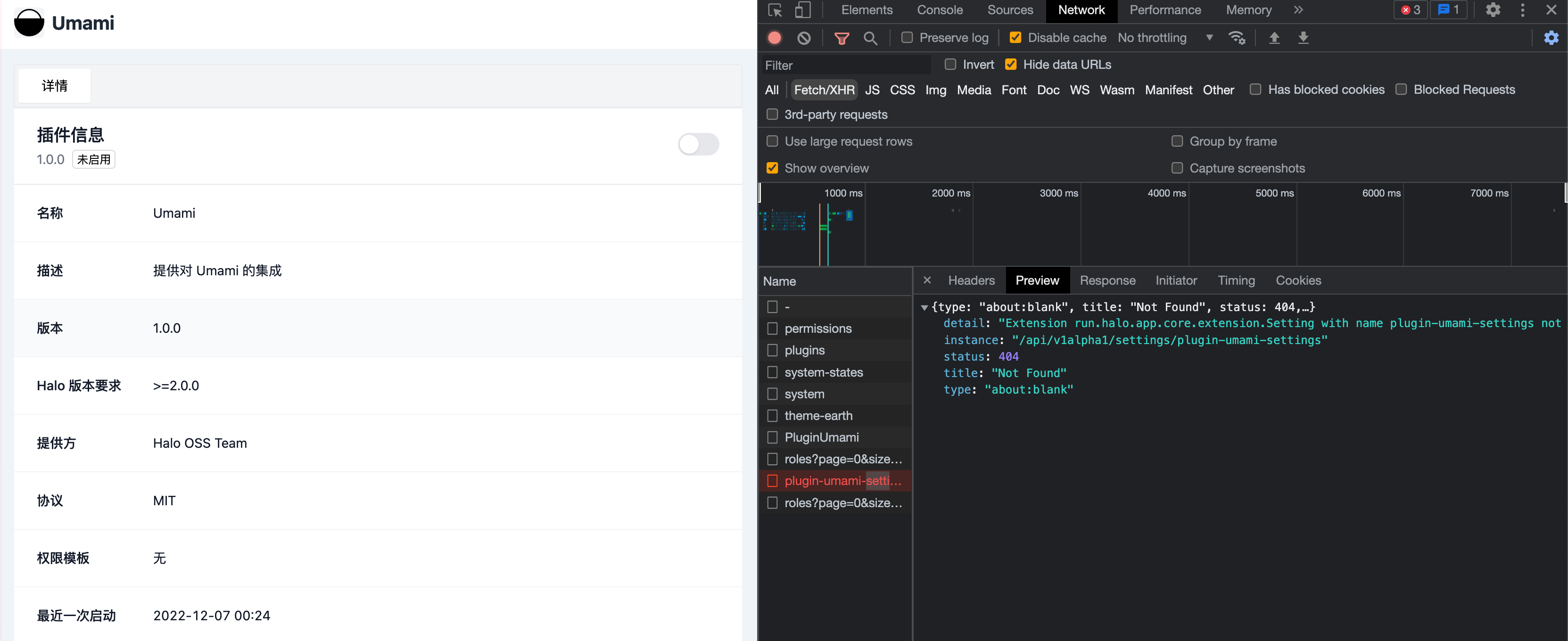Open the Sources tab
Viewport: 1568px width, 641px height.
pyautogui.click(x=1010, y=10)
